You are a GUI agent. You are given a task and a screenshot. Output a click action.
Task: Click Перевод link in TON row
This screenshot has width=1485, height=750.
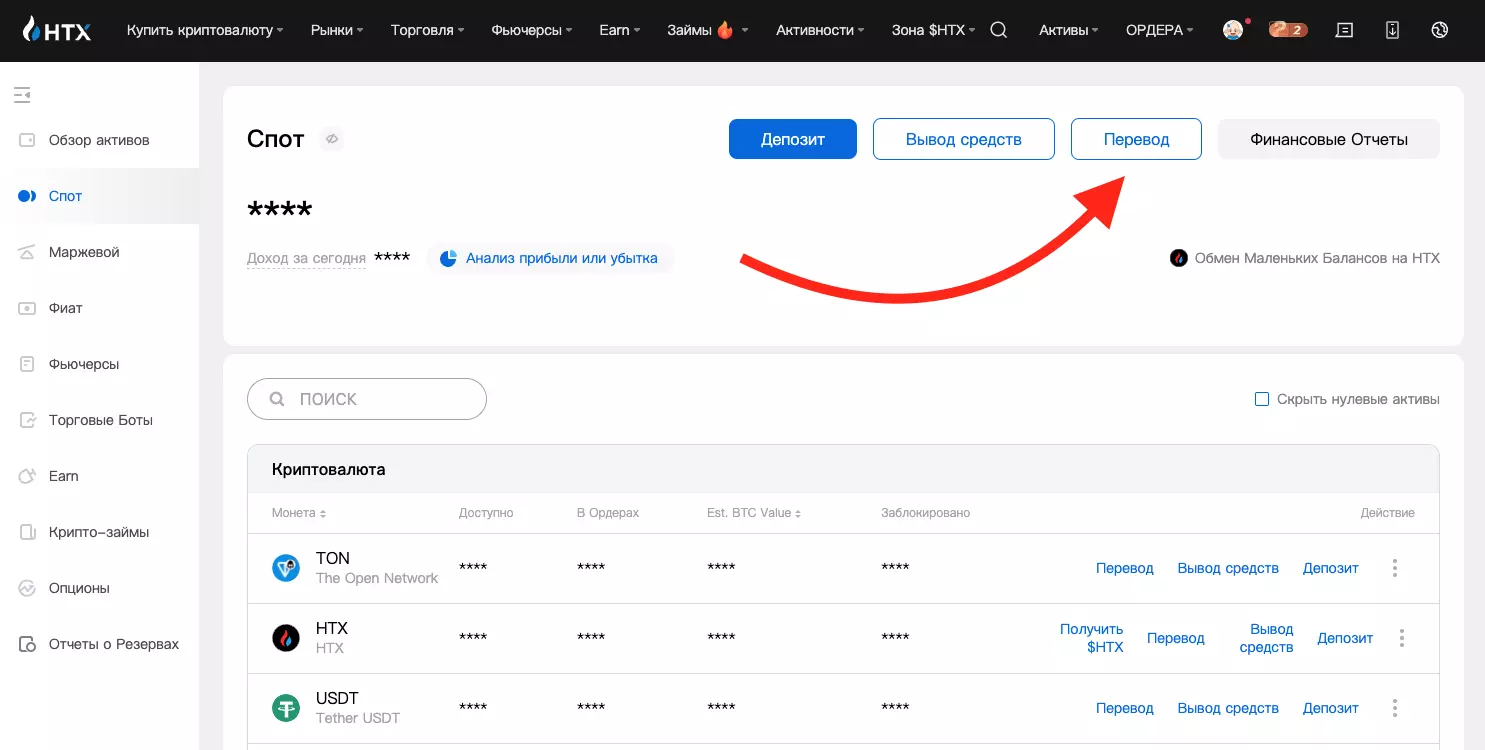tap(1125, 568)
